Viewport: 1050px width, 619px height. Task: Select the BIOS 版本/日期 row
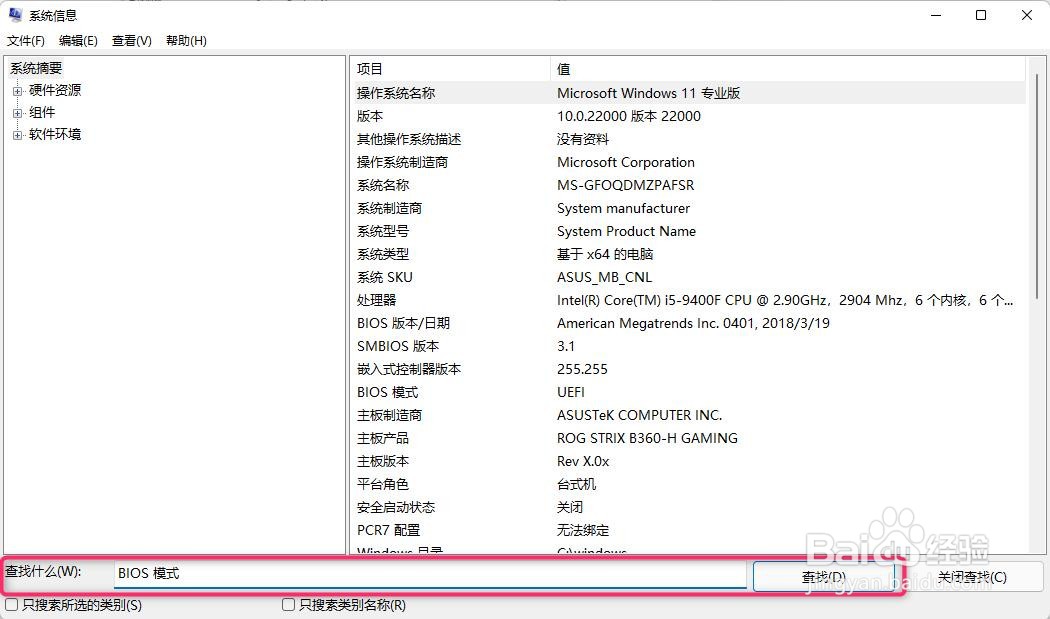[688, 323]
